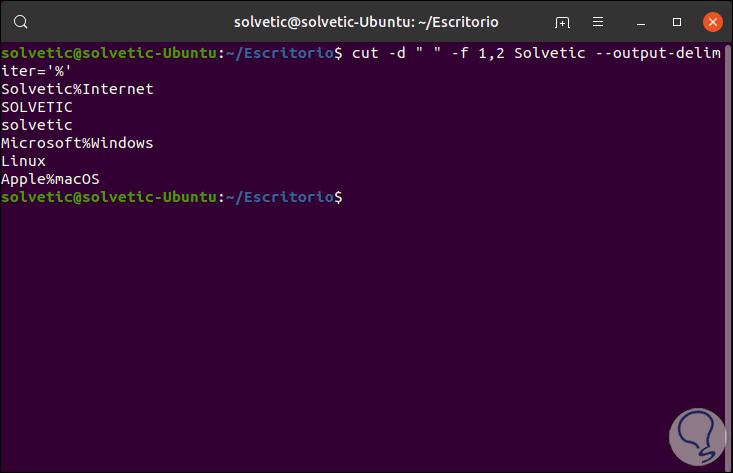
Task: Click the Solvetic%Internet output line
Action: coord(77,89)
